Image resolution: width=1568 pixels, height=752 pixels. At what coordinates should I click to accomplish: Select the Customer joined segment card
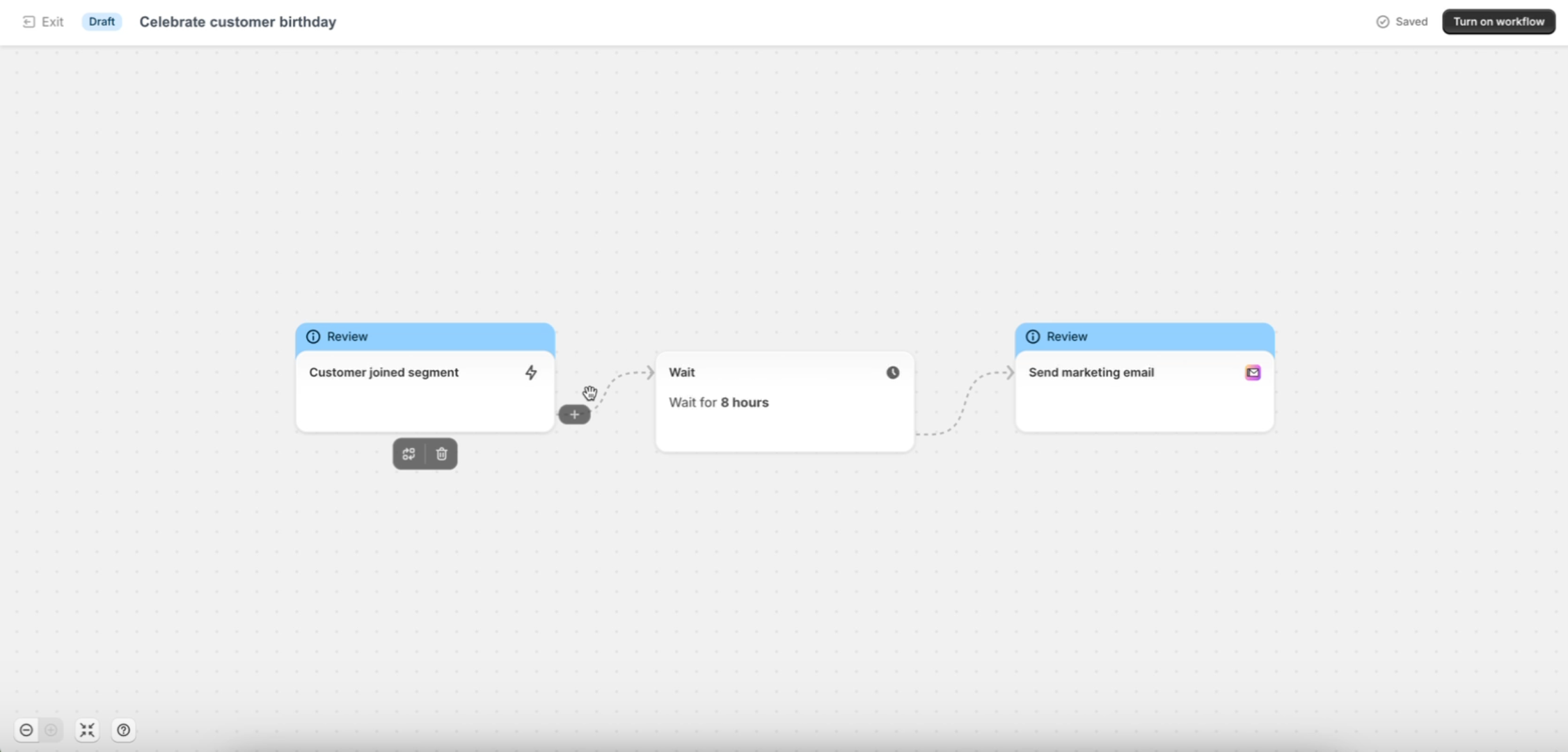click(425, 400)
